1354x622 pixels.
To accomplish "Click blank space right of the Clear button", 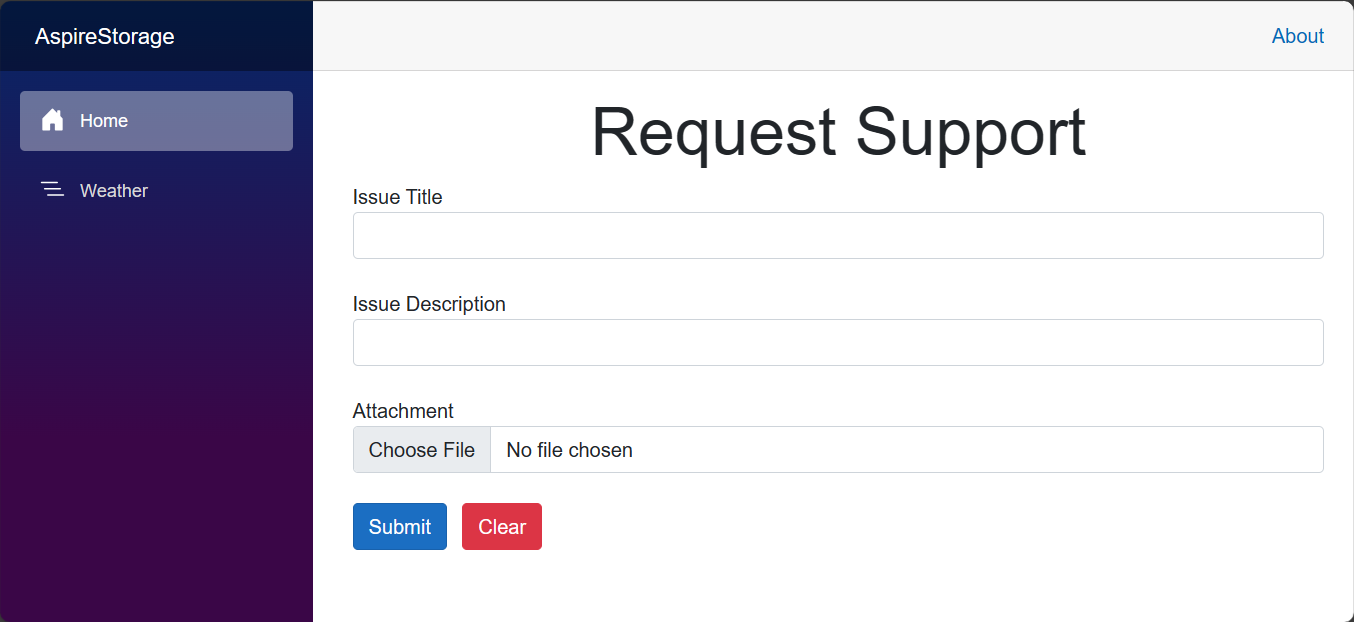I will point(900,527).
